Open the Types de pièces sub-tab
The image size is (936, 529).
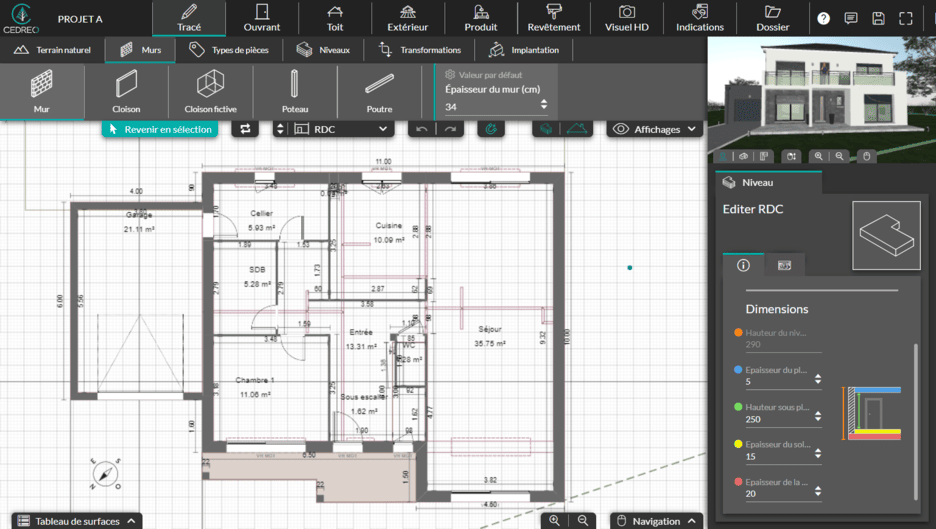pyautogui.click(x=229, y=50)
